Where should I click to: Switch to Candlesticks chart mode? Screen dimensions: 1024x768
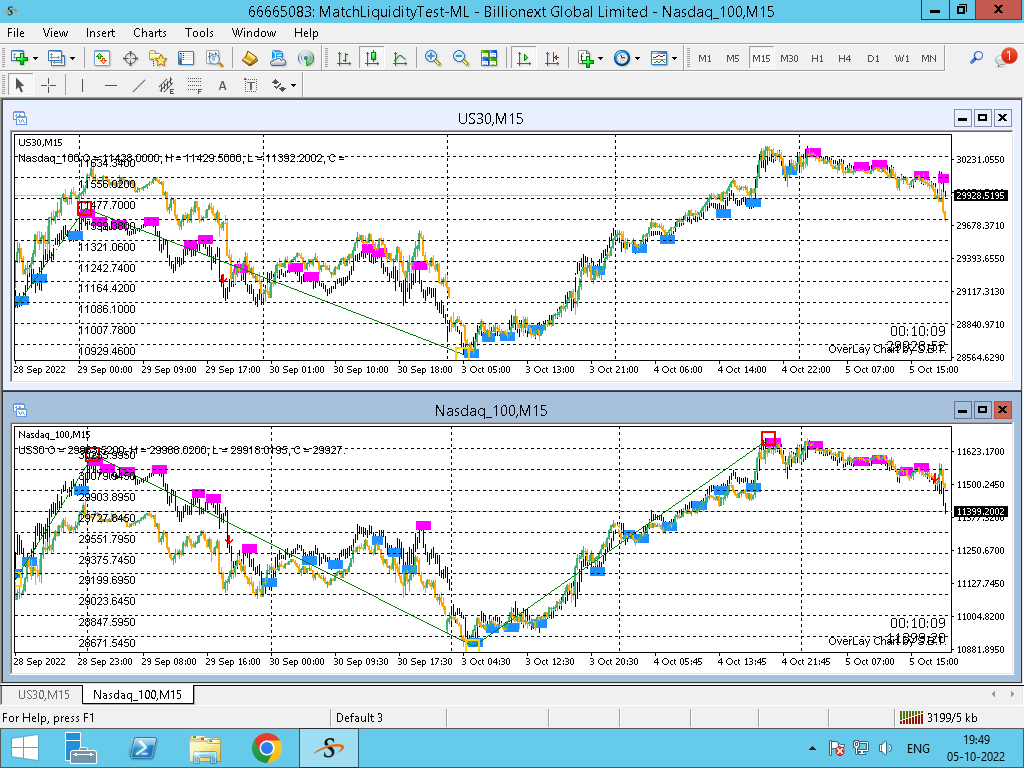tap(372, 59)
